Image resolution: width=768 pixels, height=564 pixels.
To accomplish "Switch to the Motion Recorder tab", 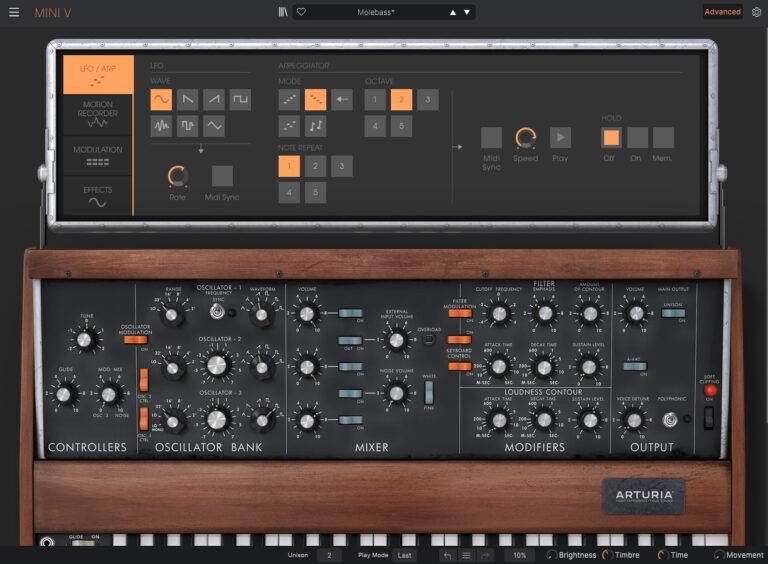I will point(98,115).
